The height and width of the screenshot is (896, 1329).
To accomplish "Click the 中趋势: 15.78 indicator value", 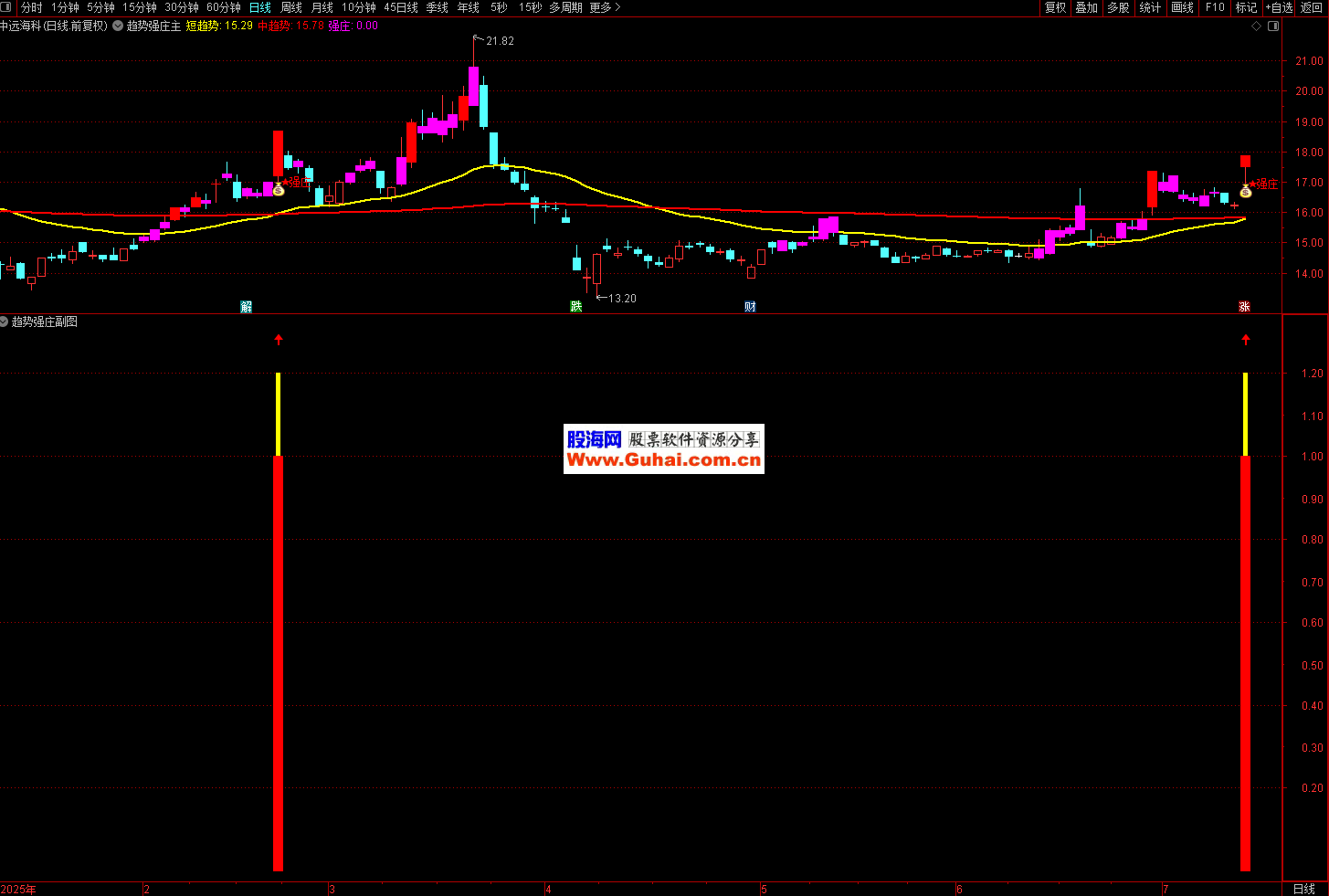I will point(290,26).
